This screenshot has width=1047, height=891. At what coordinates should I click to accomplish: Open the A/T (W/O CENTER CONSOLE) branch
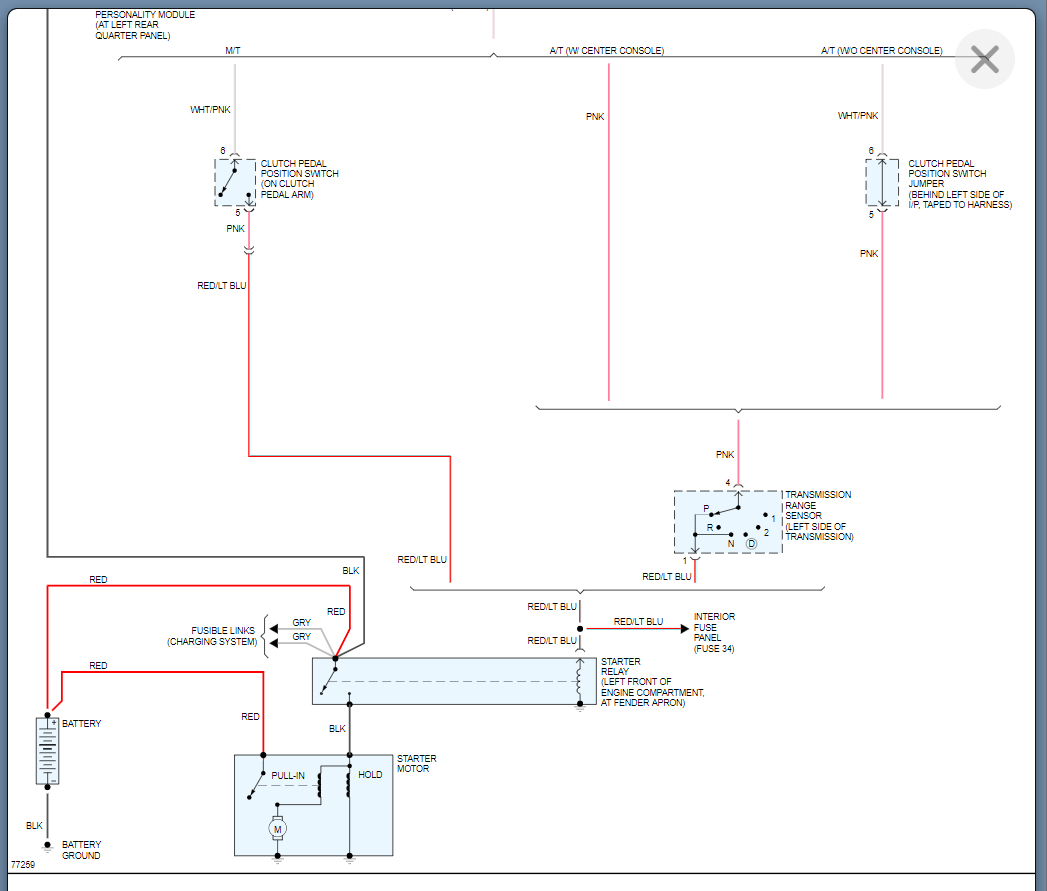pos(884,50)
